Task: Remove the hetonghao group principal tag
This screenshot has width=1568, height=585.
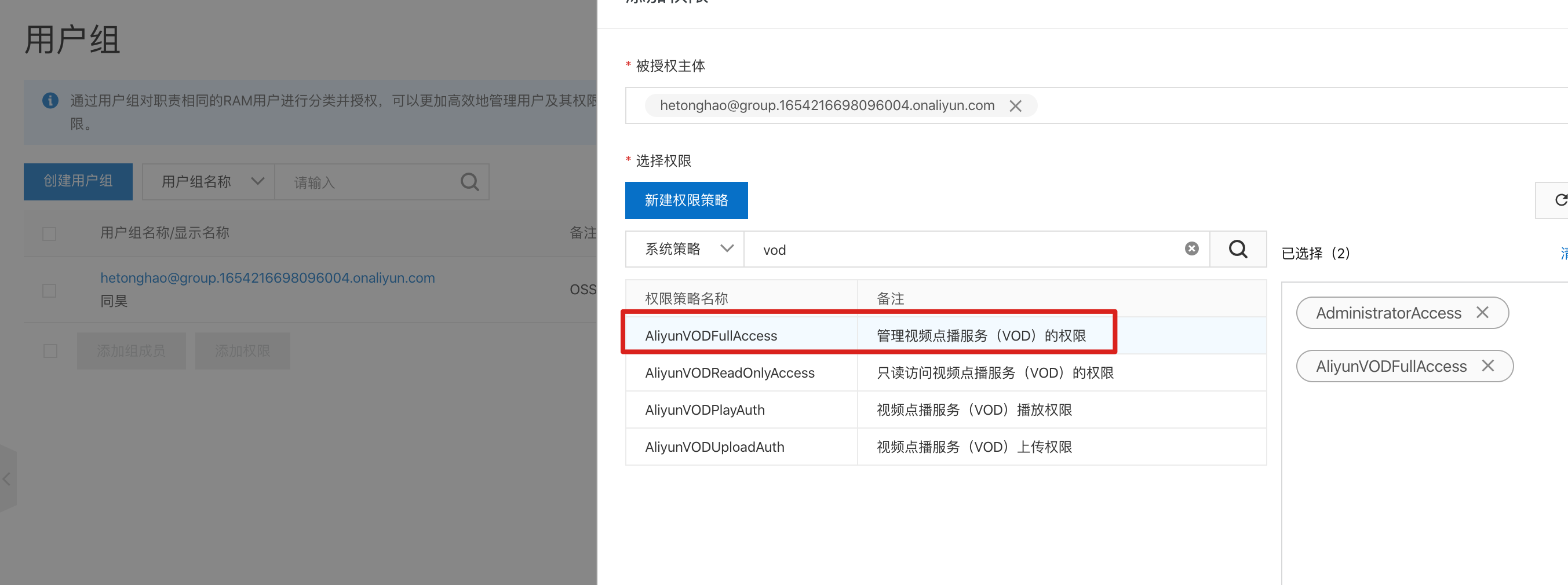Action: point(1015,106)
